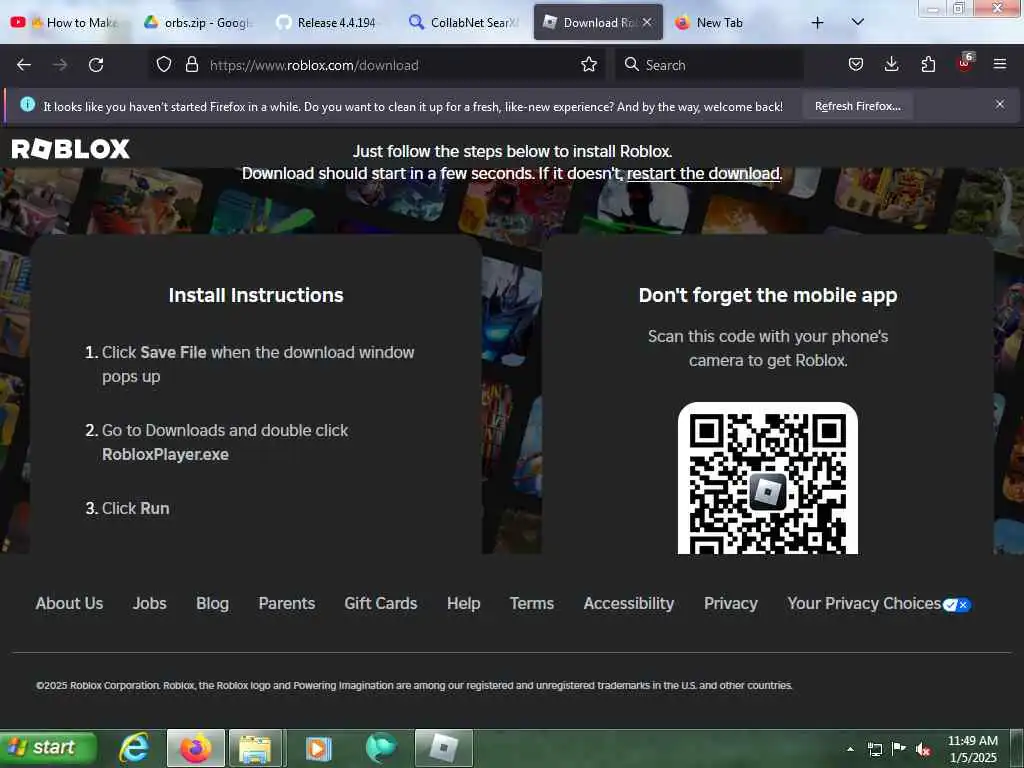This screenshot has height=768, width=1024.
Task: Click the Search box in the toolbar
Action: (709, 65)
